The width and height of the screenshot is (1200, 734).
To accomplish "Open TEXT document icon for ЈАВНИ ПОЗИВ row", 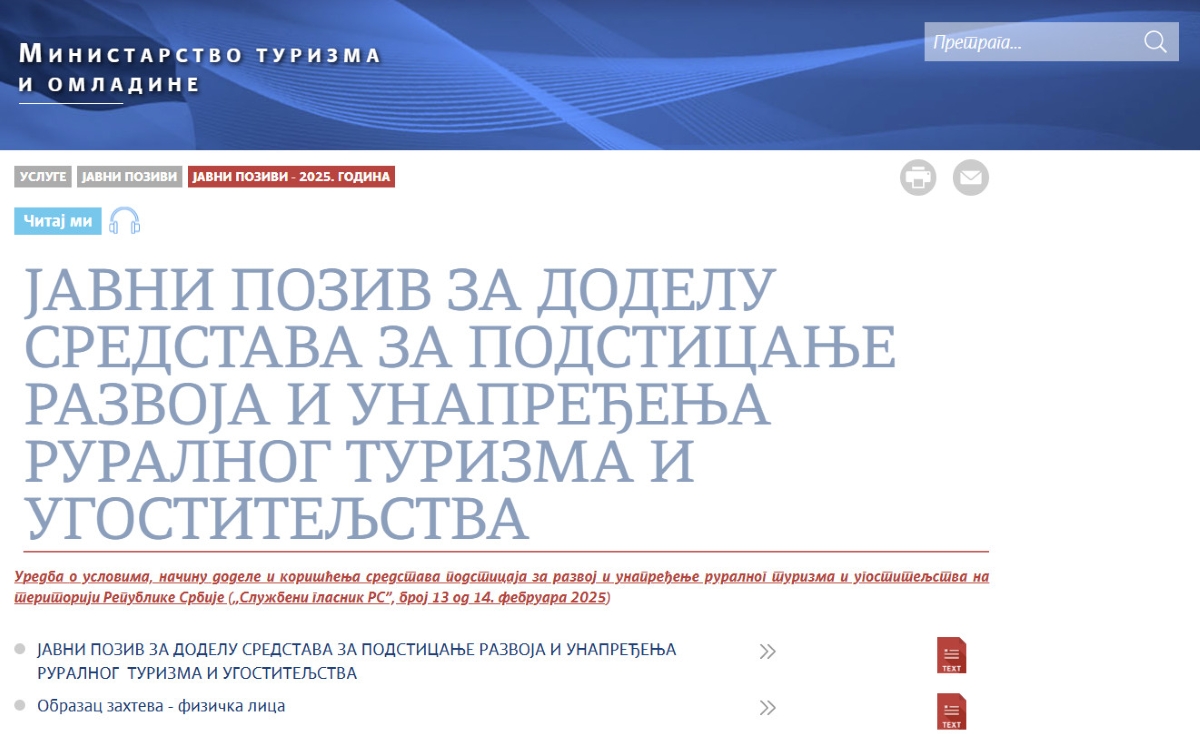I will 951,655.
